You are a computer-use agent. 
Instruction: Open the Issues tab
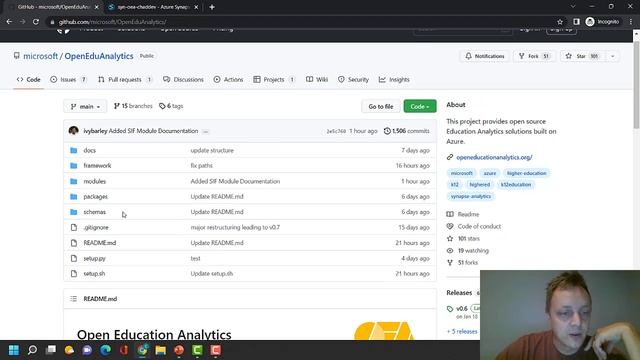click(68, 80)
